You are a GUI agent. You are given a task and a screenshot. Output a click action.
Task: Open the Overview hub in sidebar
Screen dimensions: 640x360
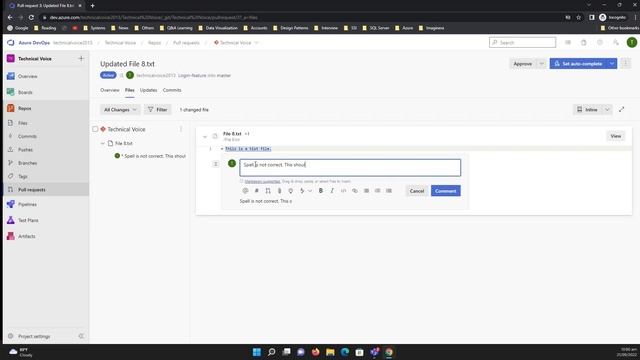(46, 76)
